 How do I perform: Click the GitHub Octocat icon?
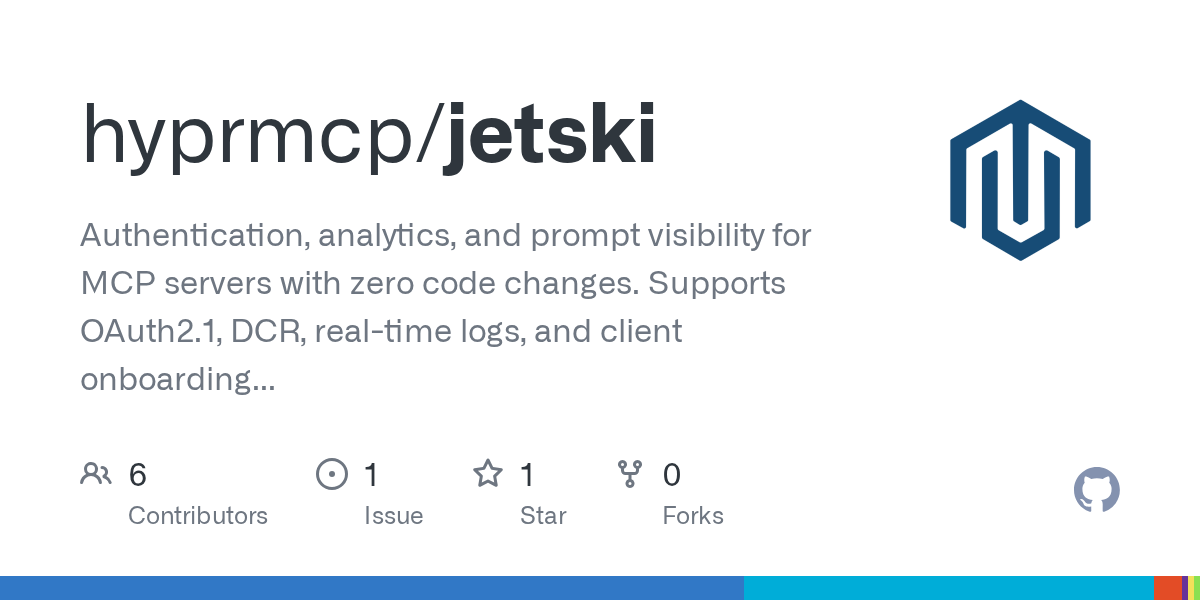coord(1096,490)
